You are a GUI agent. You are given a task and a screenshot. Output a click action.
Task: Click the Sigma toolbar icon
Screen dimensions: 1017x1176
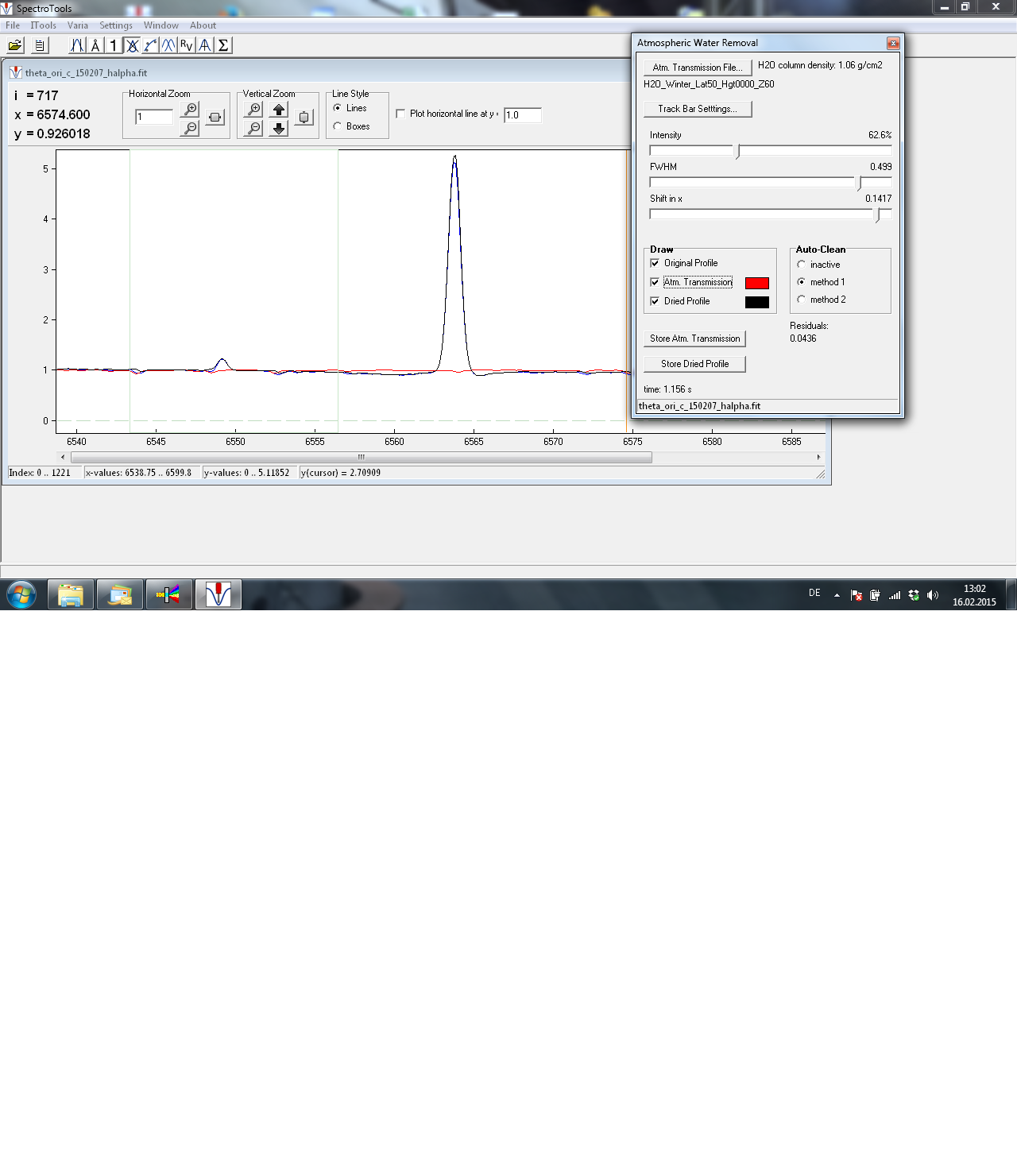pyautogui.click(x=223, y=45)
